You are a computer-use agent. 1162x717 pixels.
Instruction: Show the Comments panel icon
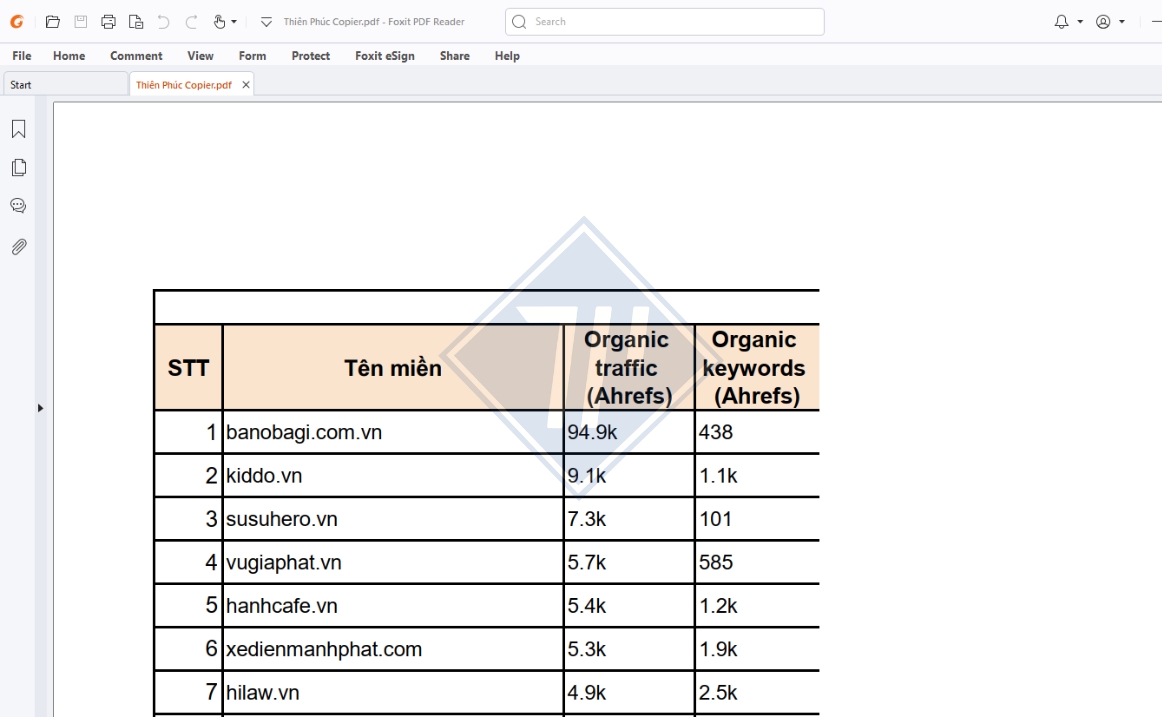[x=18, y=206]
